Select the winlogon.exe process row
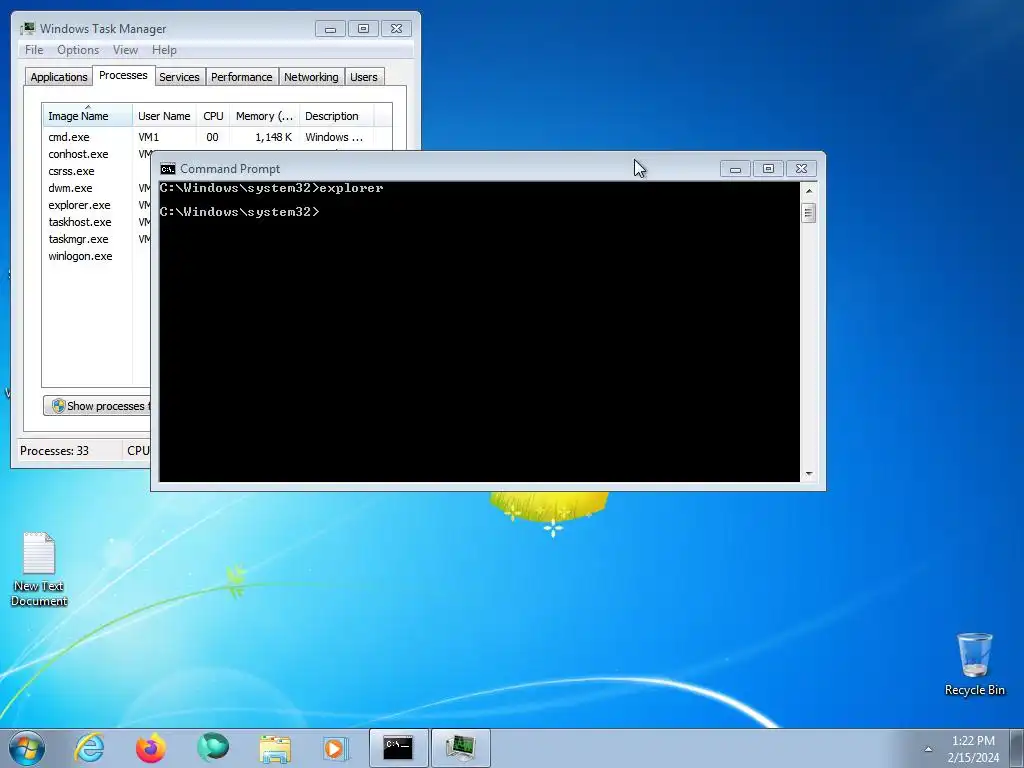The width and height of the screenshot is (1024, 768). (97, 256)
